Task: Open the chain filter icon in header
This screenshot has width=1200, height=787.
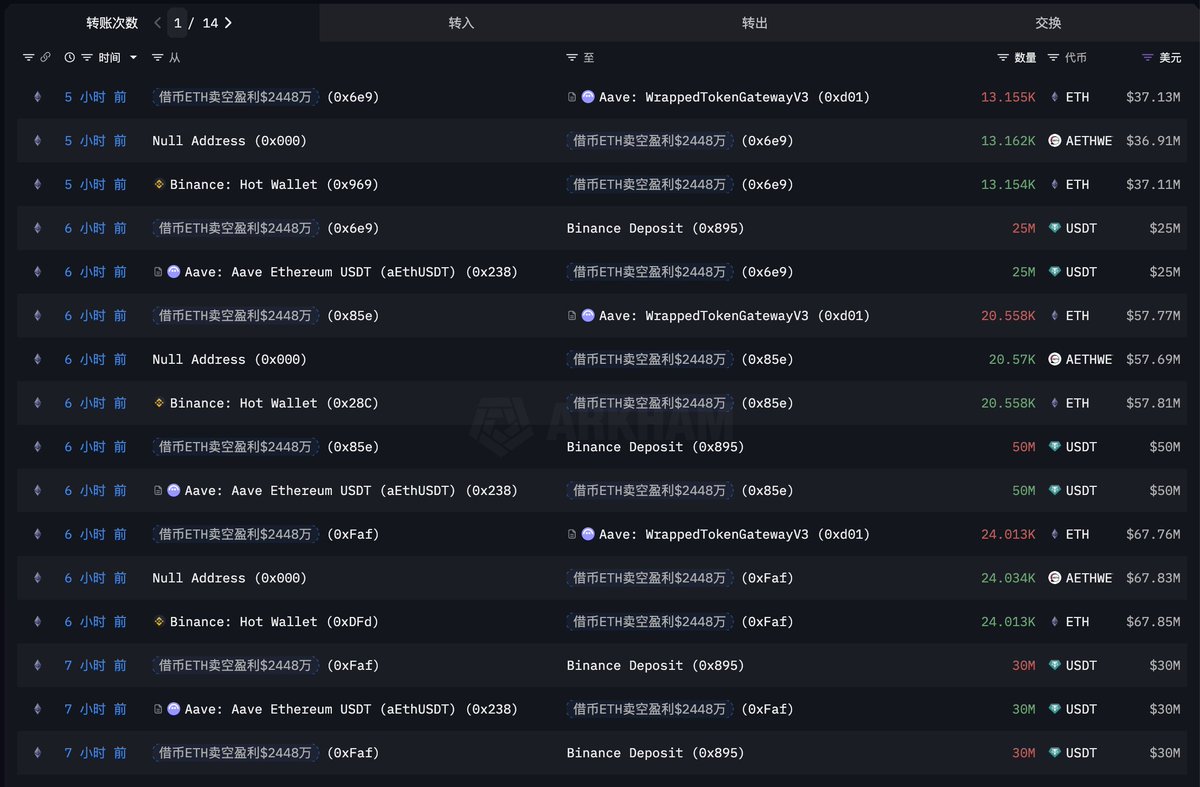Action: click(28, 58)
